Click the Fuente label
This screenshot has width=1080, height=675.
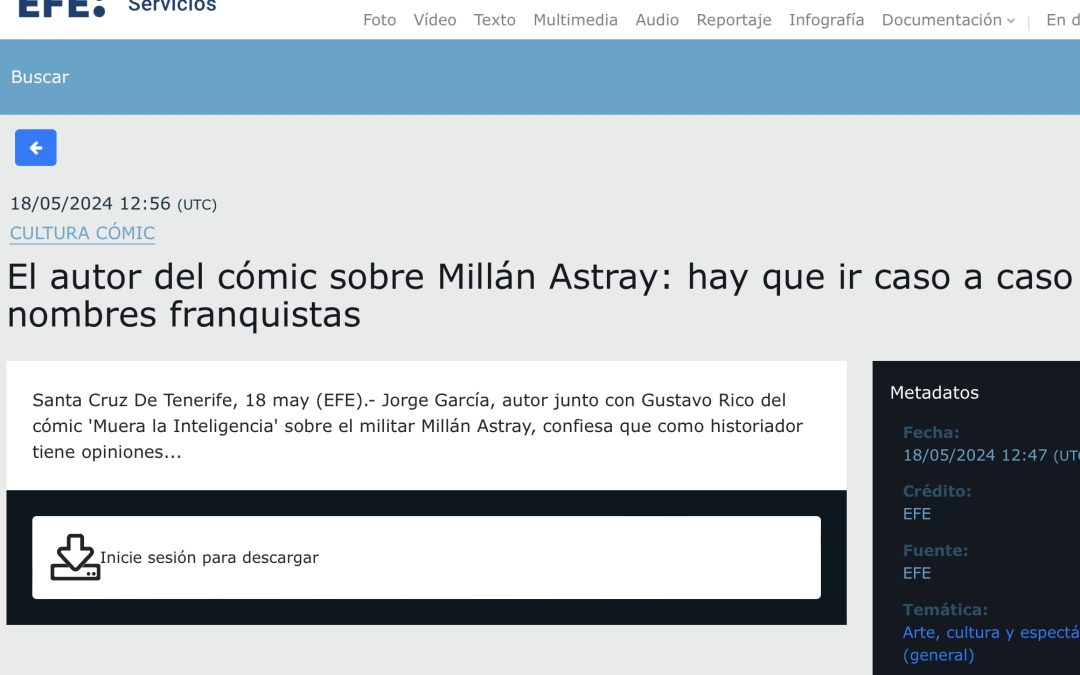[935, 550]
